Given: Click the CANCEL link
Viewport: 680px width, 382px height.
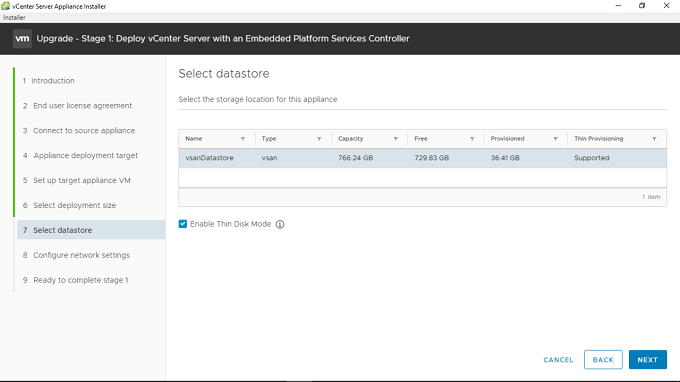Looking at the screenshot, I should (x=558, y=360).
